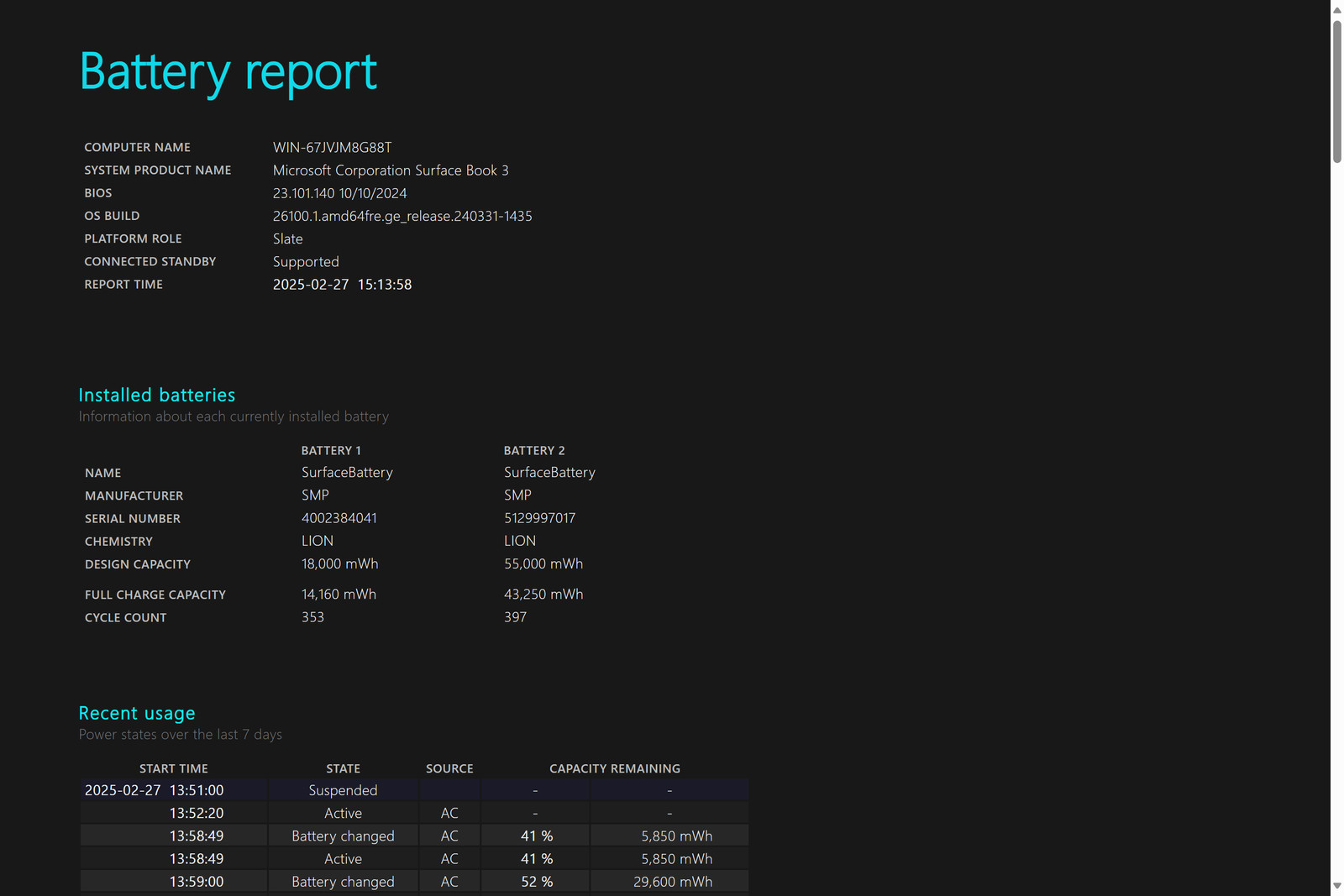Click the CHEMISTRY row label
1344x896 pixels.
[119, 542]
